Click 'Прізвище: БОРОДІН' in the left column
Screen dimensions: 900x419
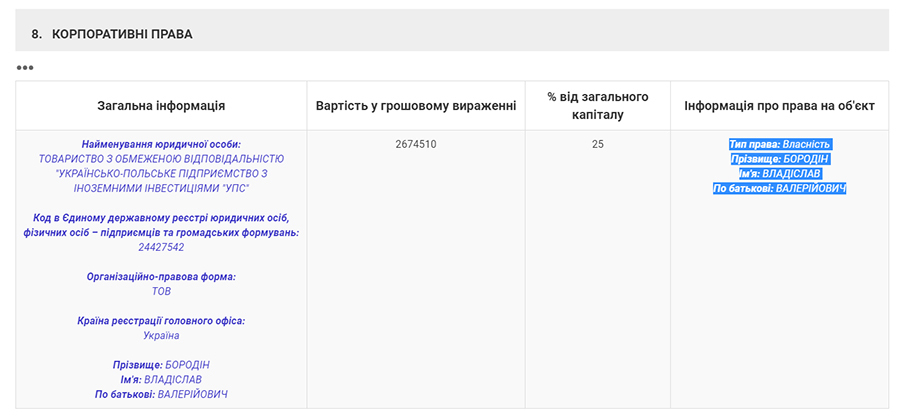click(161, 365)
